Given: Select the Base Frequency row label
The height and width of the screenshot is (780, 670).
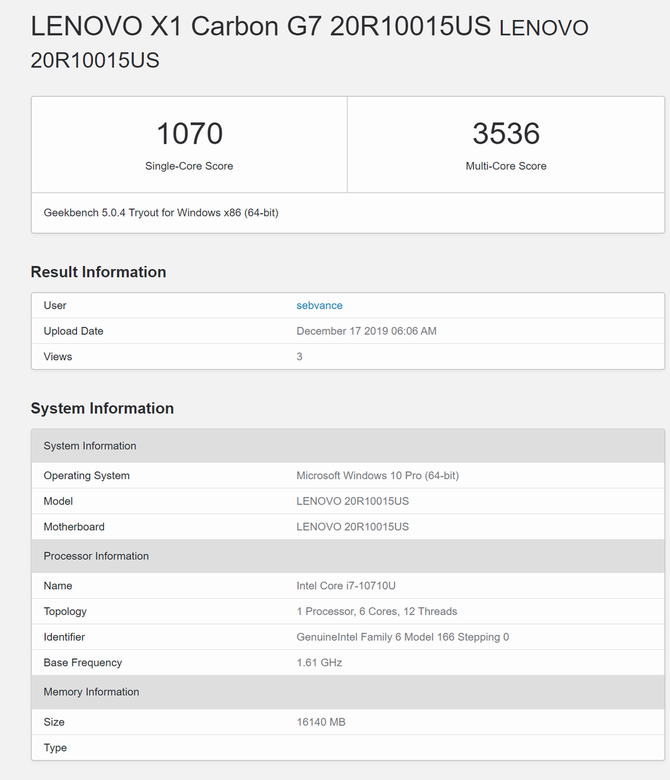Looking at the screenshot, I should [x=83, y=663].
